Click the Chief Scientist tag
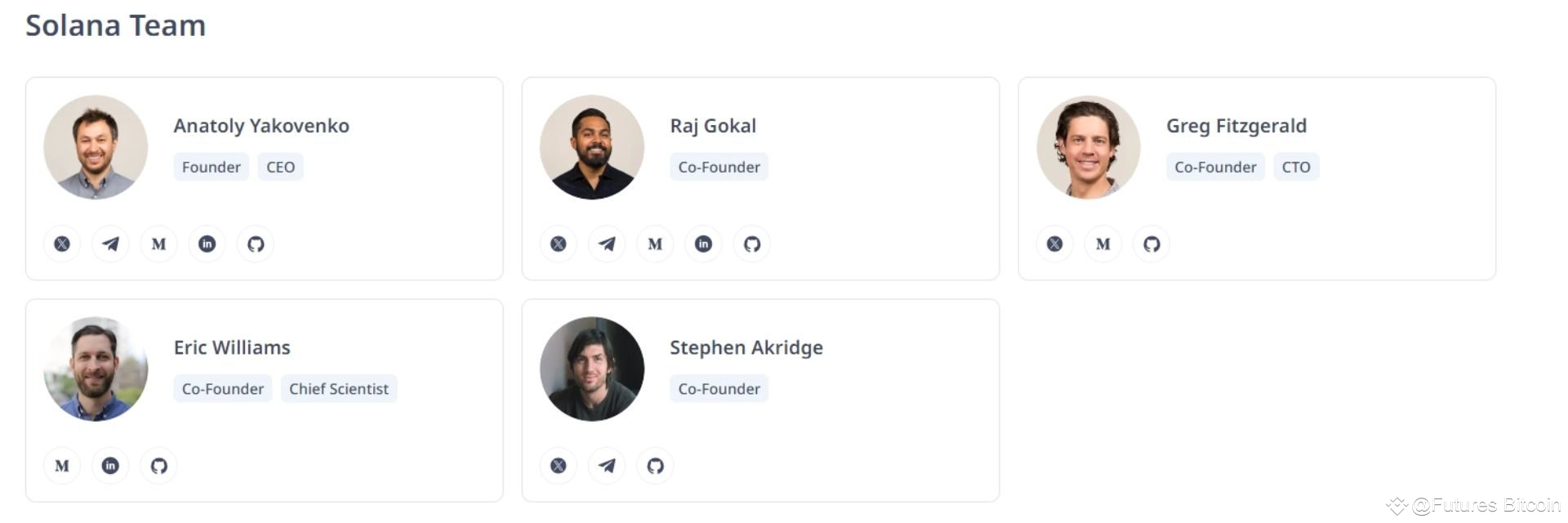This screenshot has height=523, width=1568. (x=339, y=388)
